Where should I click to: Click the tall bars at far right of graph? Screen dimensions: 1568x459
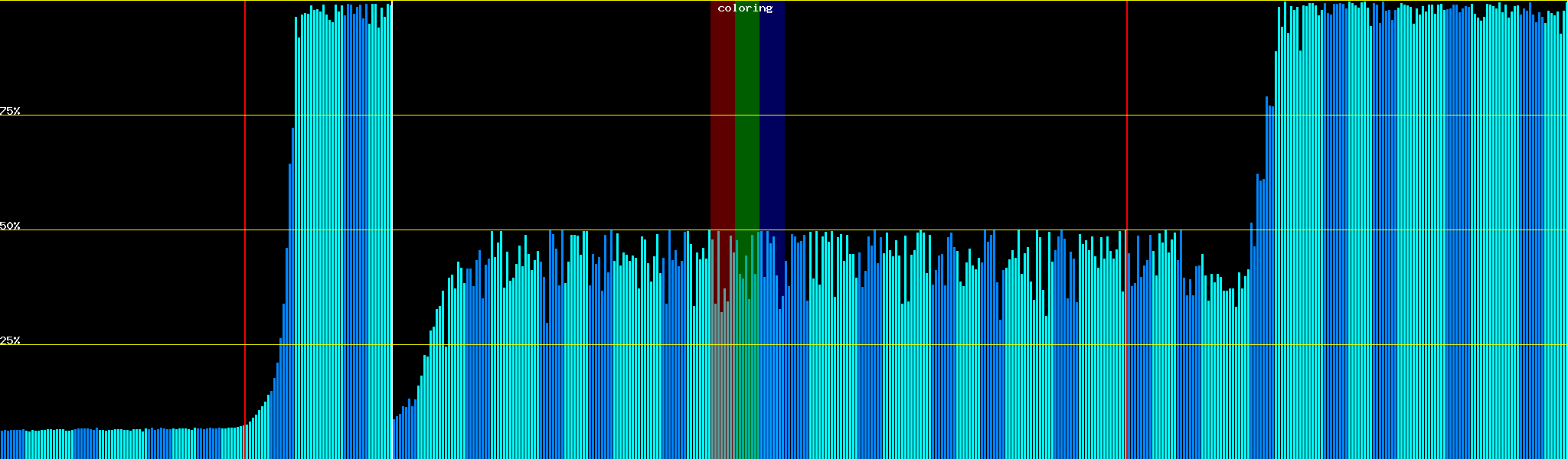pos(1416,229)
